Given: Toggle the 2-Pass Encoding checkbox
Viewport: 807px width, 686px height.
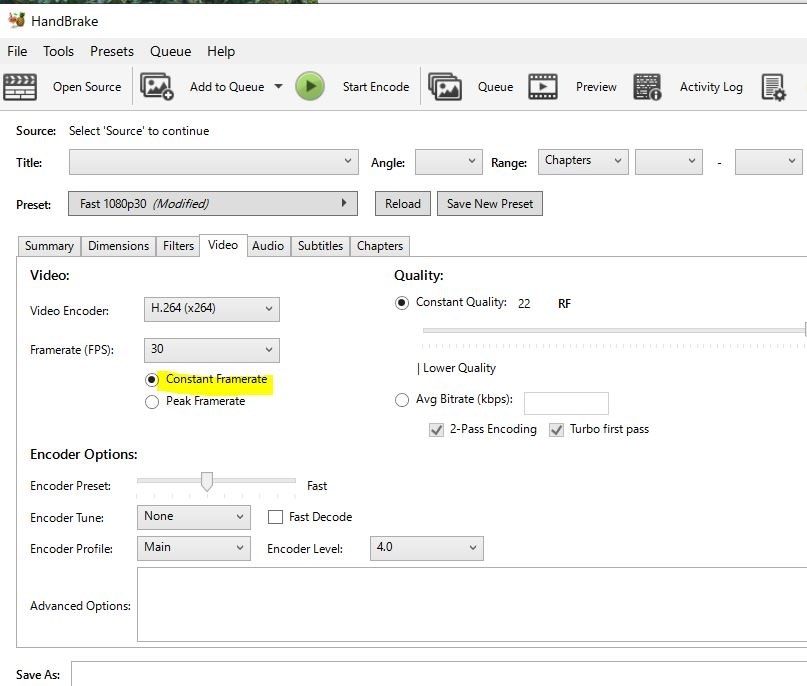Looking at the screenshot, I should click(436, 429).
